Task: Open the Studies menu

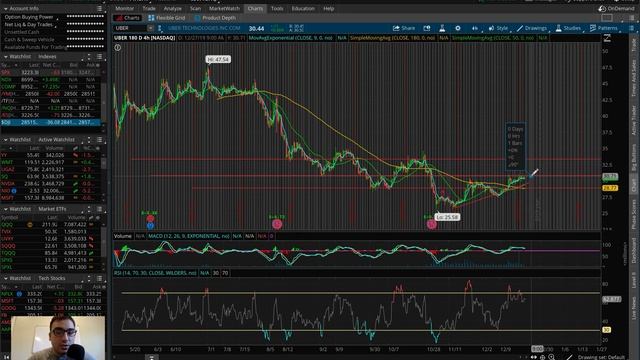Action: 568,28
